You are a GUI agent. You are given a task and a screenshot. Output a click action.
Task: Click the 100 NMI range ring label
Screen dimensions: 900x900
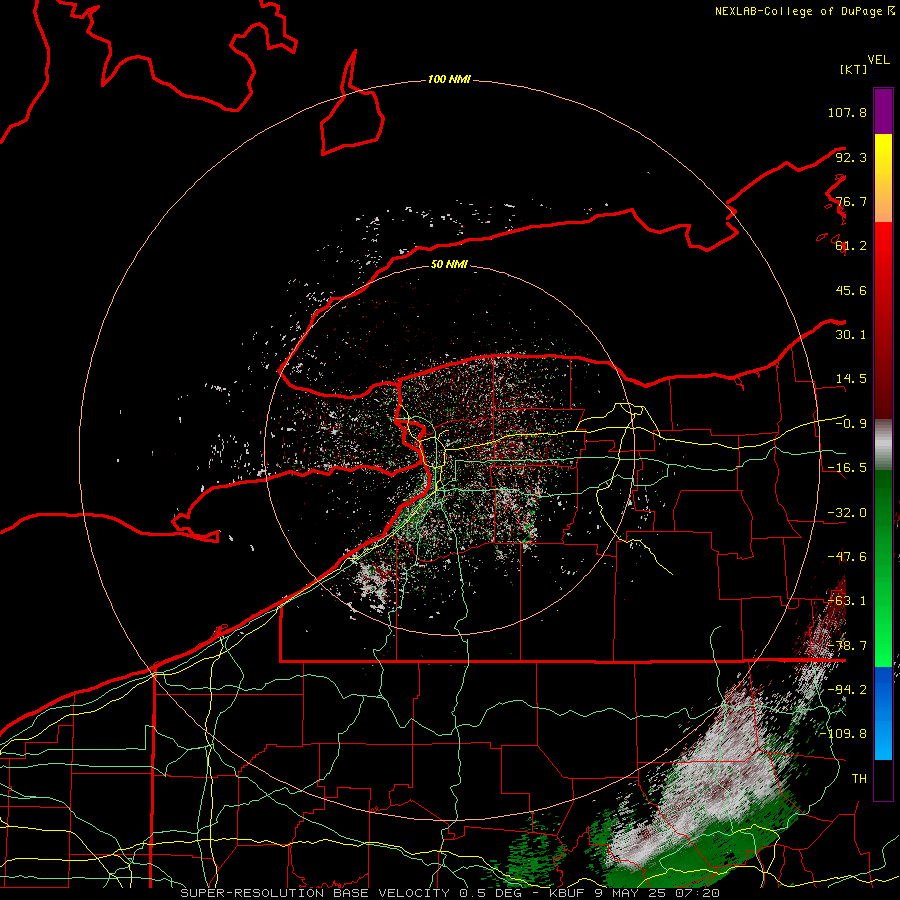coord(449,79)
